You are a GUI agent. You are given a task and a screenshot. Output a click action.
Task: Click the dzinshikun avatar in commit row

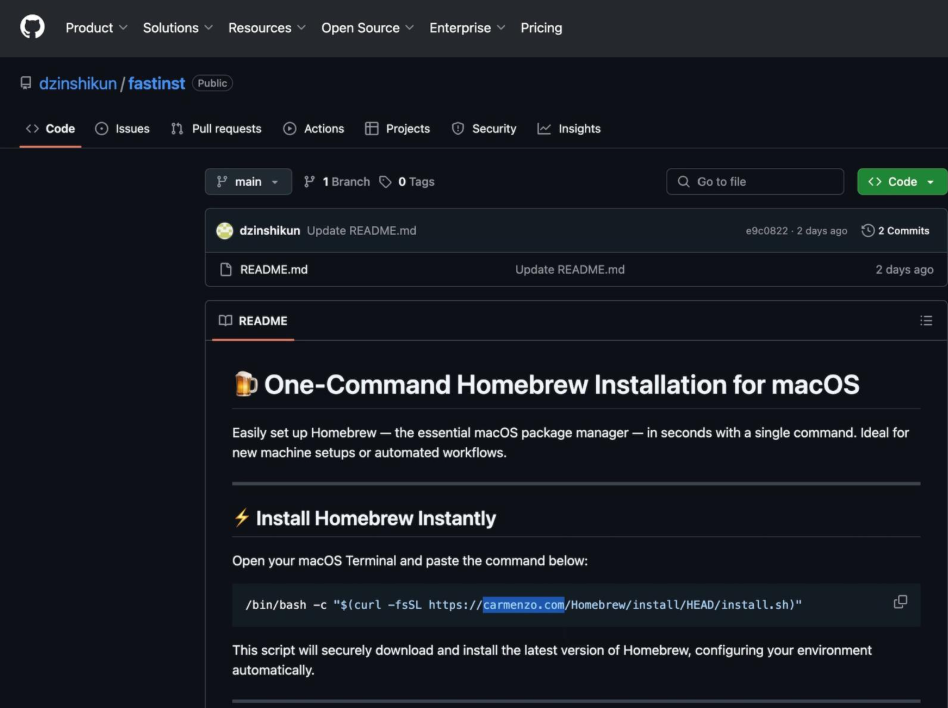pyautogui.click(x=225, y=231)
